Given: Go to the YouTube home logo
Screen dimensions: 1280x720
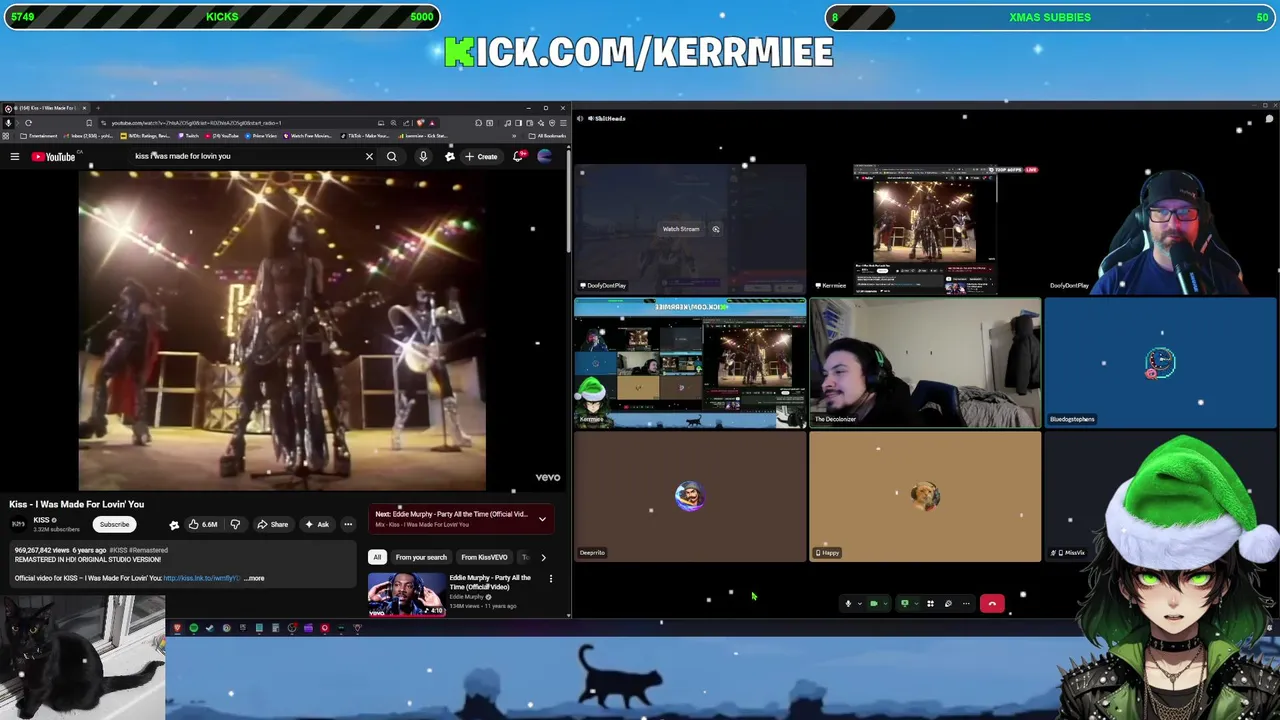Looking at the screenshot, I should (54, 156).
